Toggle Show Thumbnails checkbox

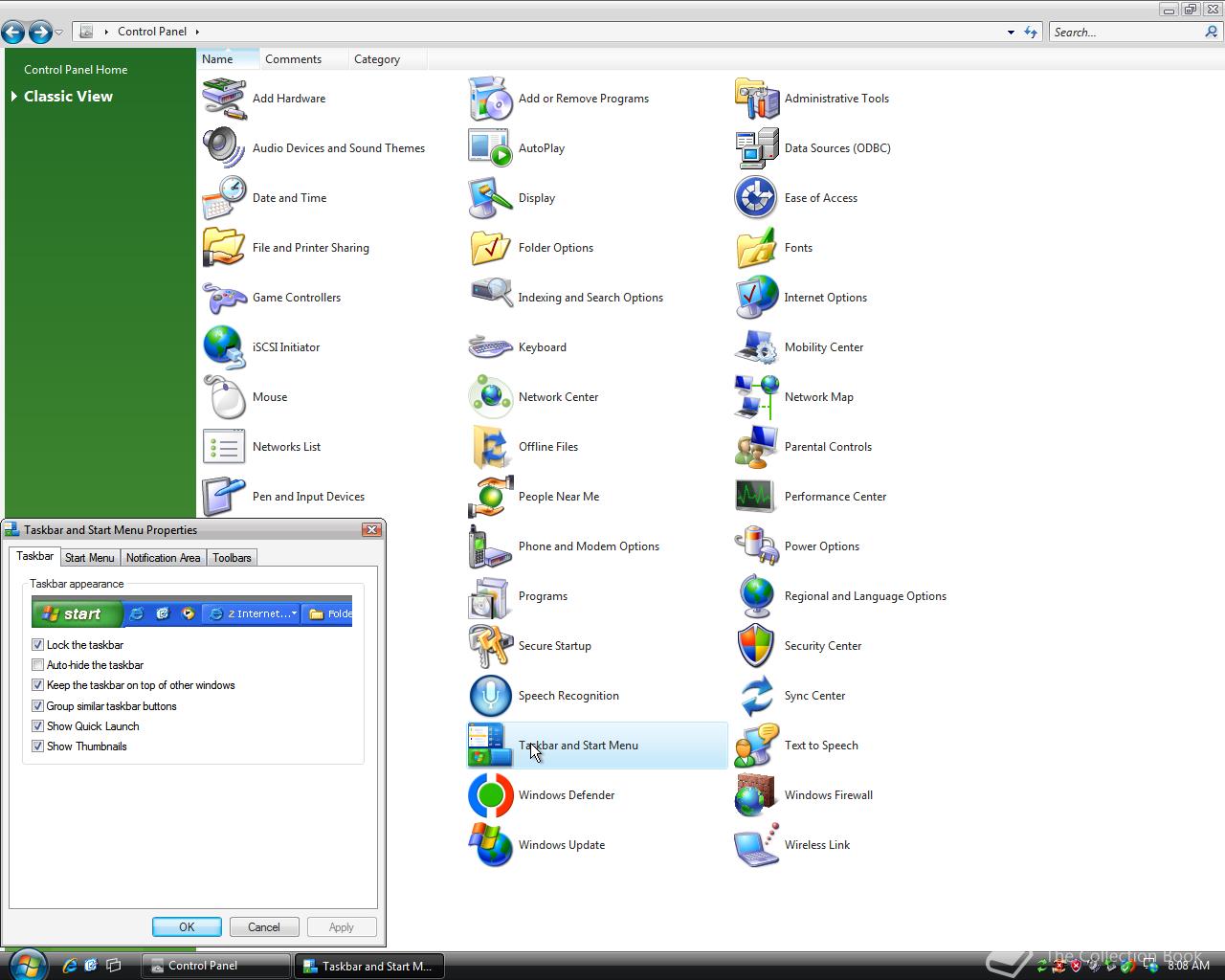(38, 746)
